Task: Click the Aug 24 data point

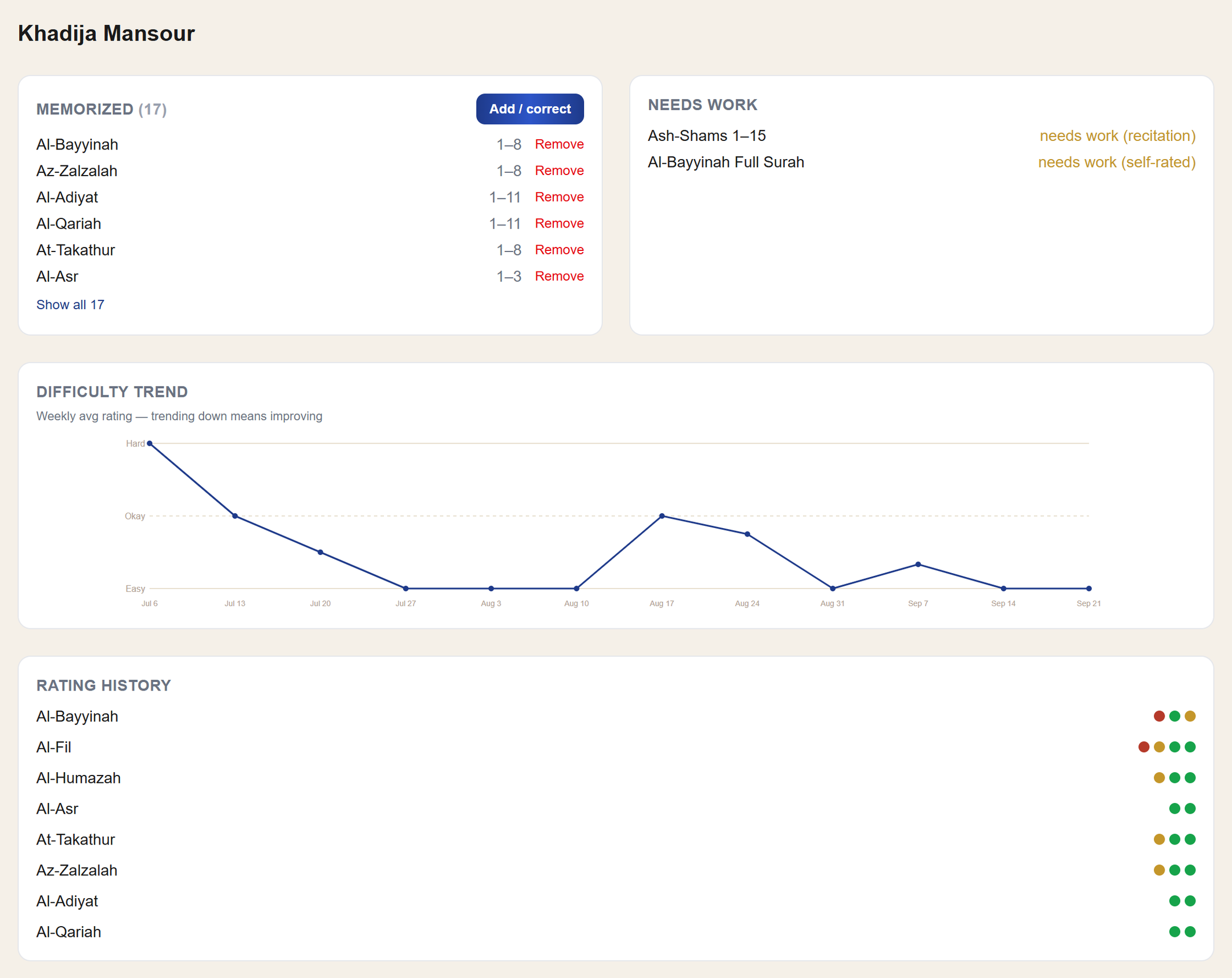Action: click(747, 534)
